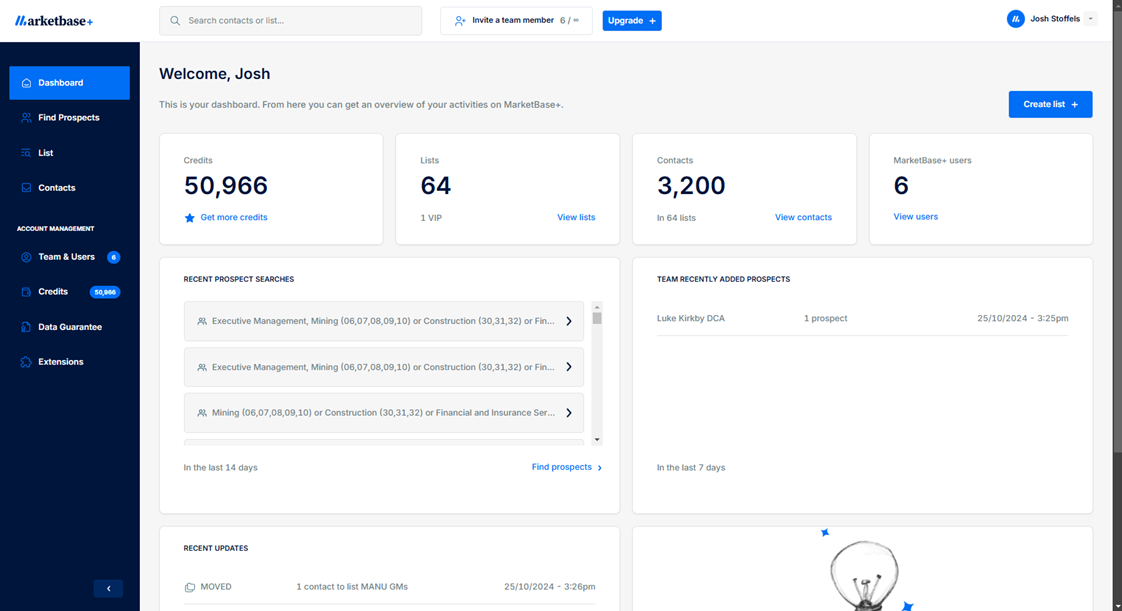Screen dimensions: 1122x611
Task: Open the Mining (06,07,08,09,10) search chevron
Action: tap(569, 413)
